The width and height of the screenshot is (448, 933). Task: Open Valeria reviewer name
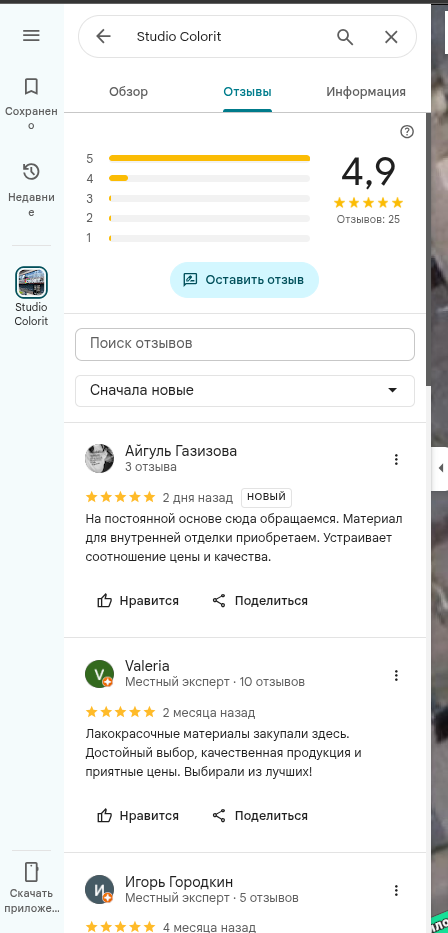click(x=147, y=666)
